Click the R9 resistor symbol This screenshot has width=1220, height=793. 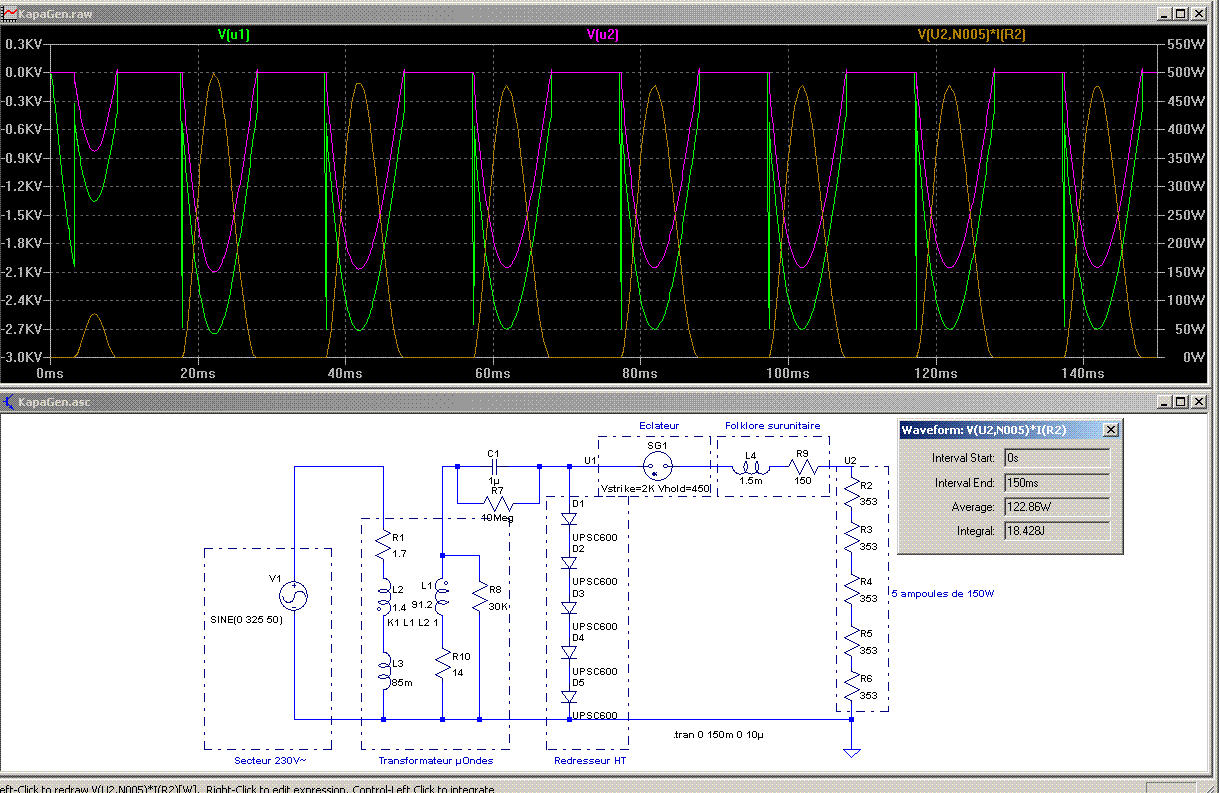click(x=804, y=467)
